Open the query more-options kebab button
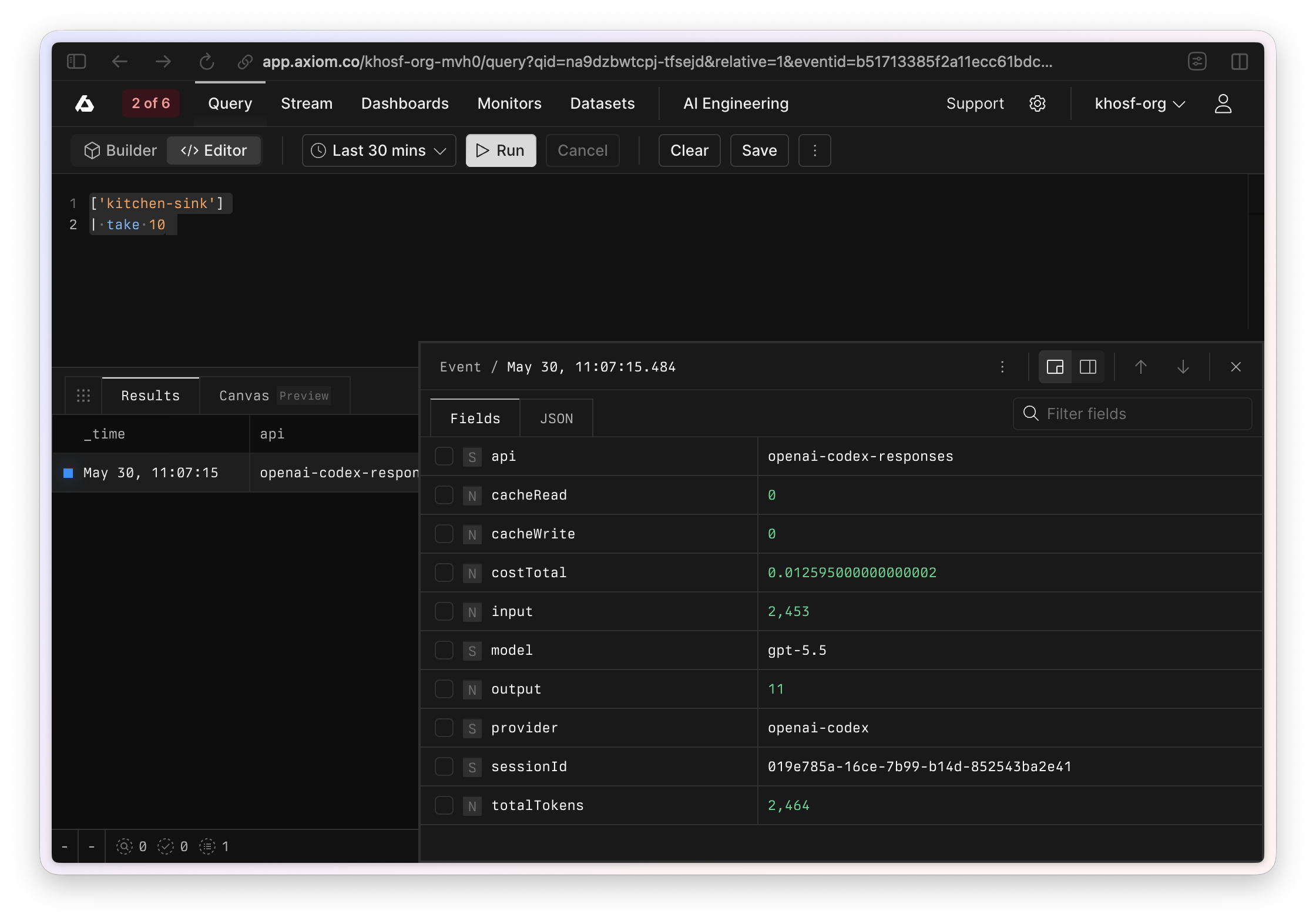 [815, 150]
